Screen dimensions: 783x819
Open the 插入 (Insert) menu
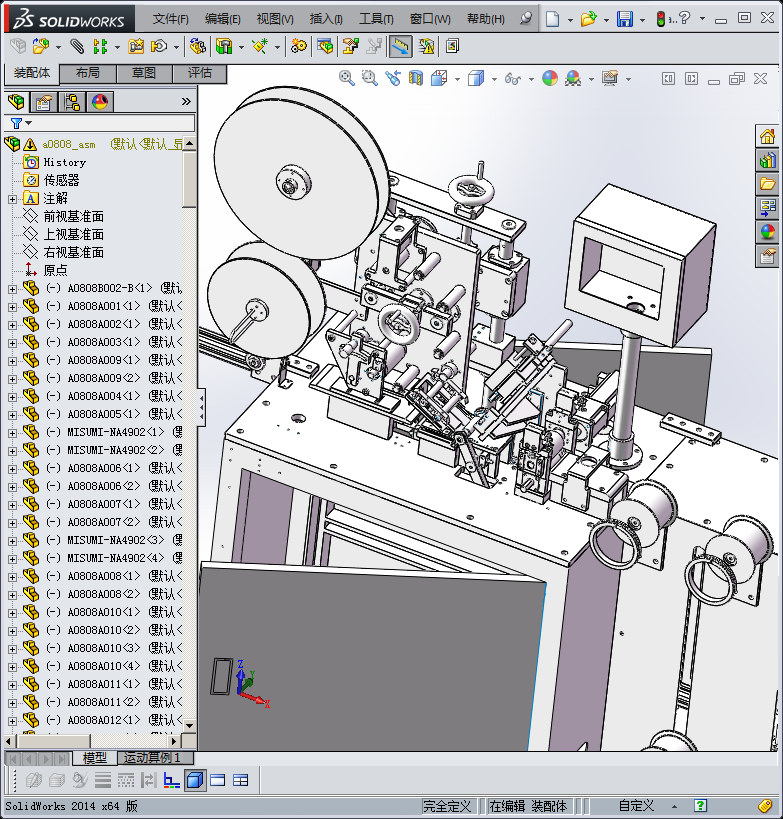tap(326, 19)
